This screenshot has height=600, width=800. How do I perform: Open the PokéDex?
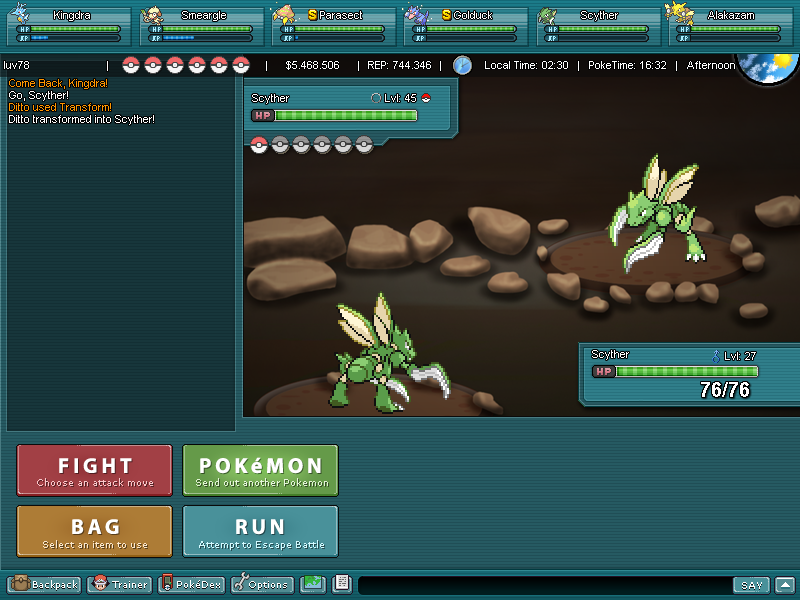click(x=192, y=584)
